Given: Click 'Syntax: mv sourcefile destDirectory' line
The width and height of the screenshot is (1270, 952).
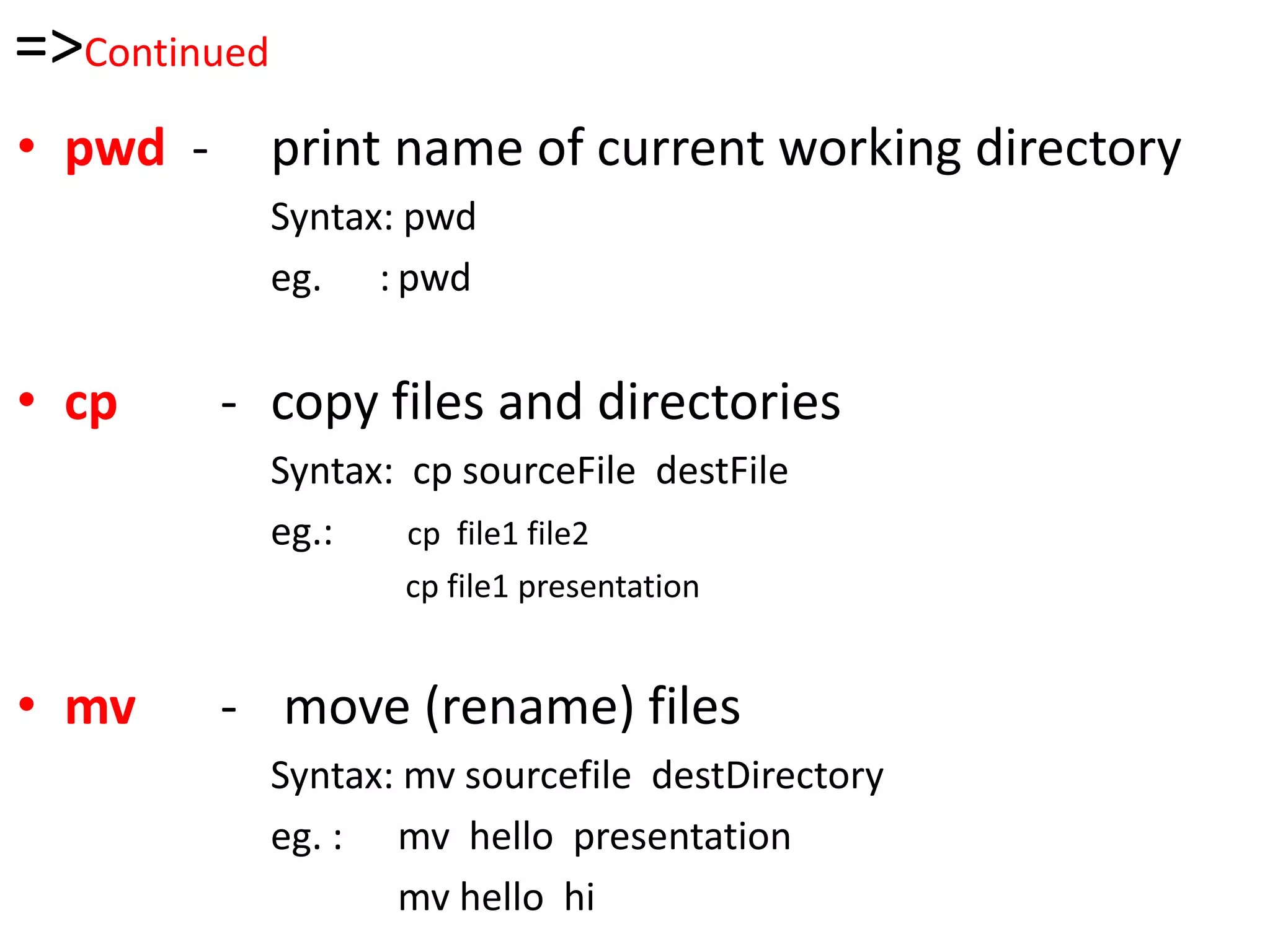Looking at the screenshot, I should [x=577, y=775].
